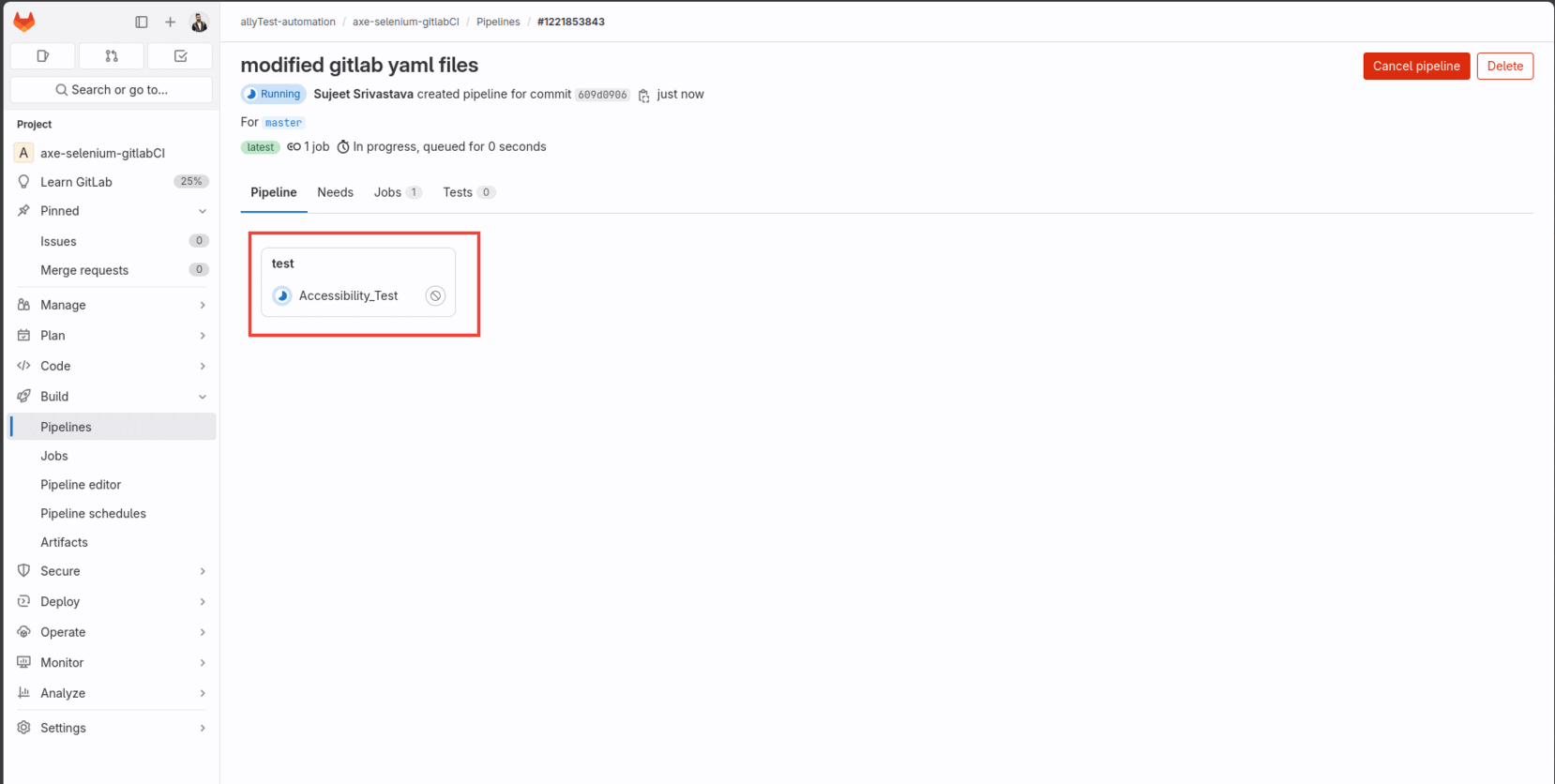Viewport: 1555px width, 784px height.
Task: Click the Operate icon
Action: click(x=23, y=632)
